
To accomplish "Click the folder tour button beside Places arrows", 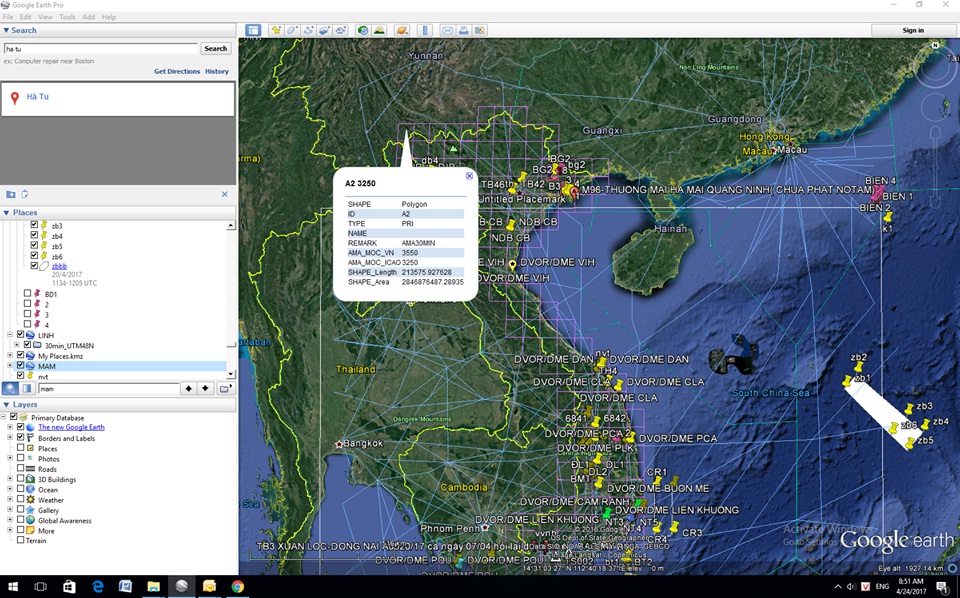I will click(x=225, y=388).
